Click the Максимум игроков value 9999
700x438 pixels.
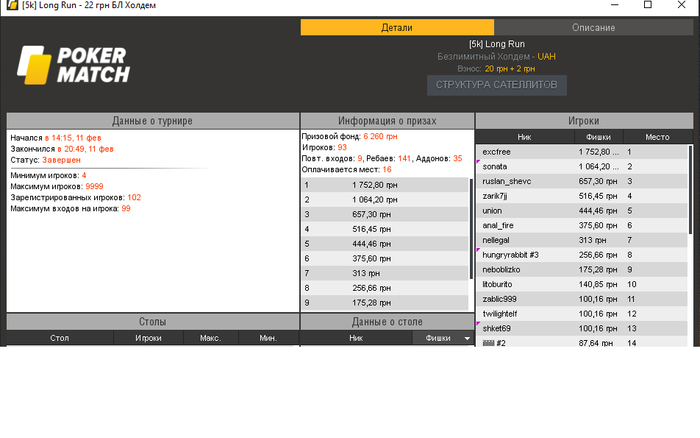tap(94, 186)
